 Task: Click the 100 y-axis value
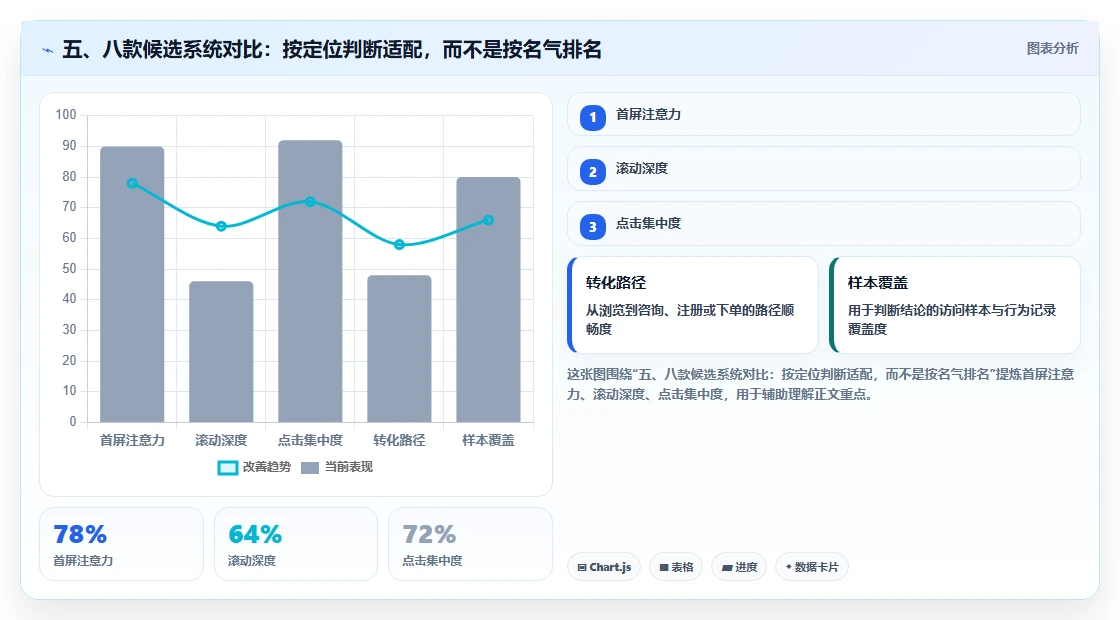tap(66, 115)
